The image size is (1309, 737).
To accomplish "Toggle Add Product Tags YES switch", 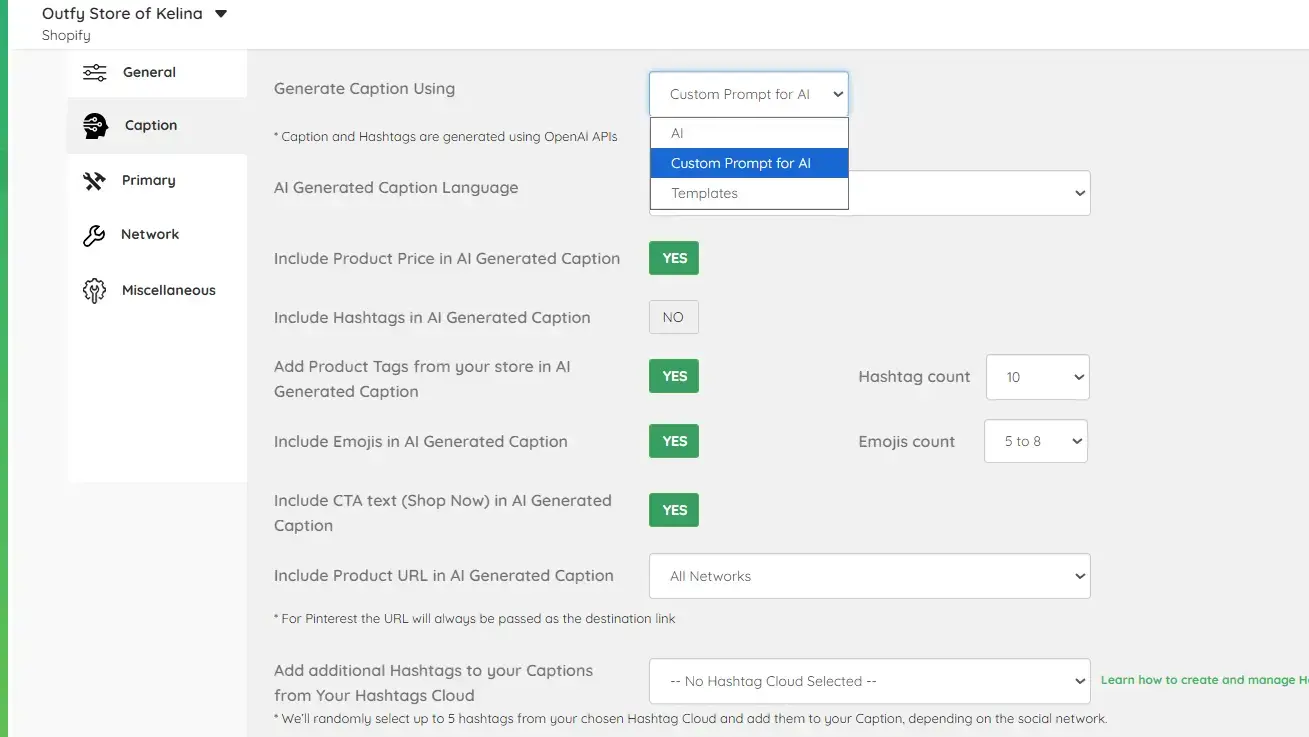I will [674, 376].
